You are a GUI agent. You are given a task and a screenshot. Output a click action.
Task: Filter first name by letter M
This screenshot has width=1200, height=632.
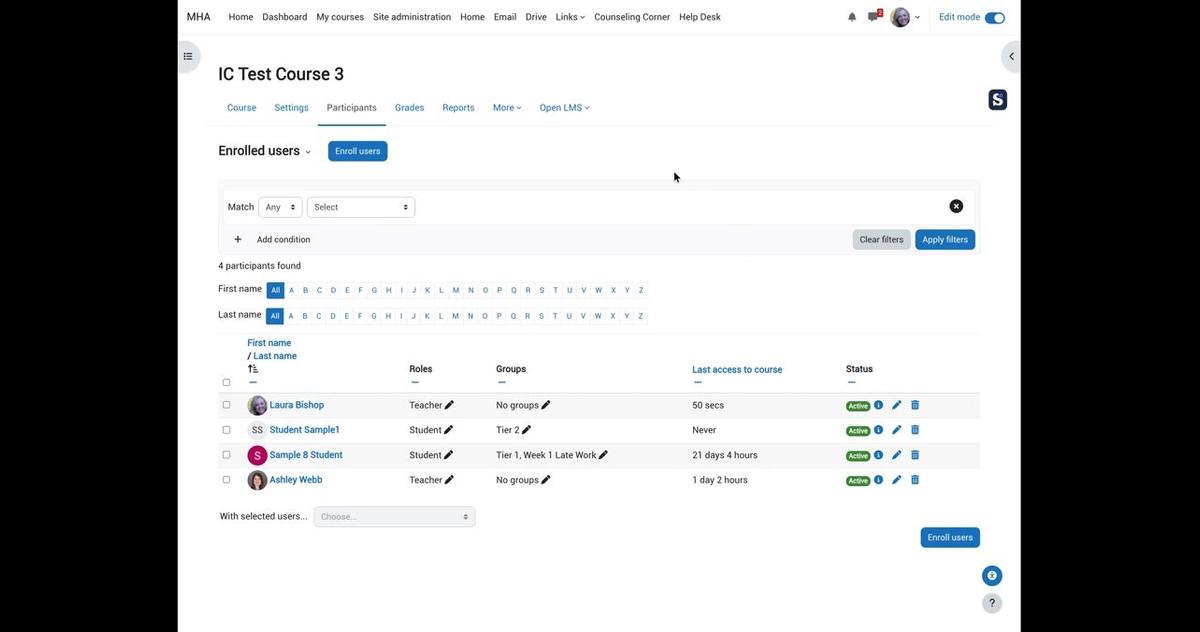[x=456, y=290]
